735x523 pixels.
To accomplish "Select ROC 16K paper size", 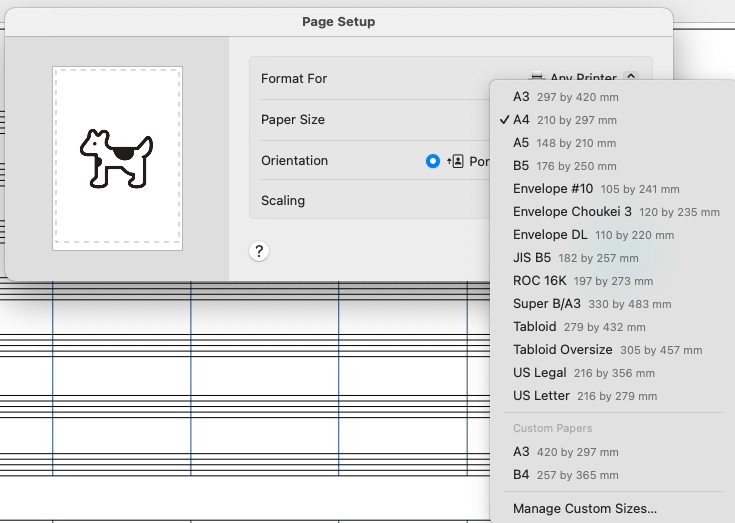I will click(x=580, y=281).
